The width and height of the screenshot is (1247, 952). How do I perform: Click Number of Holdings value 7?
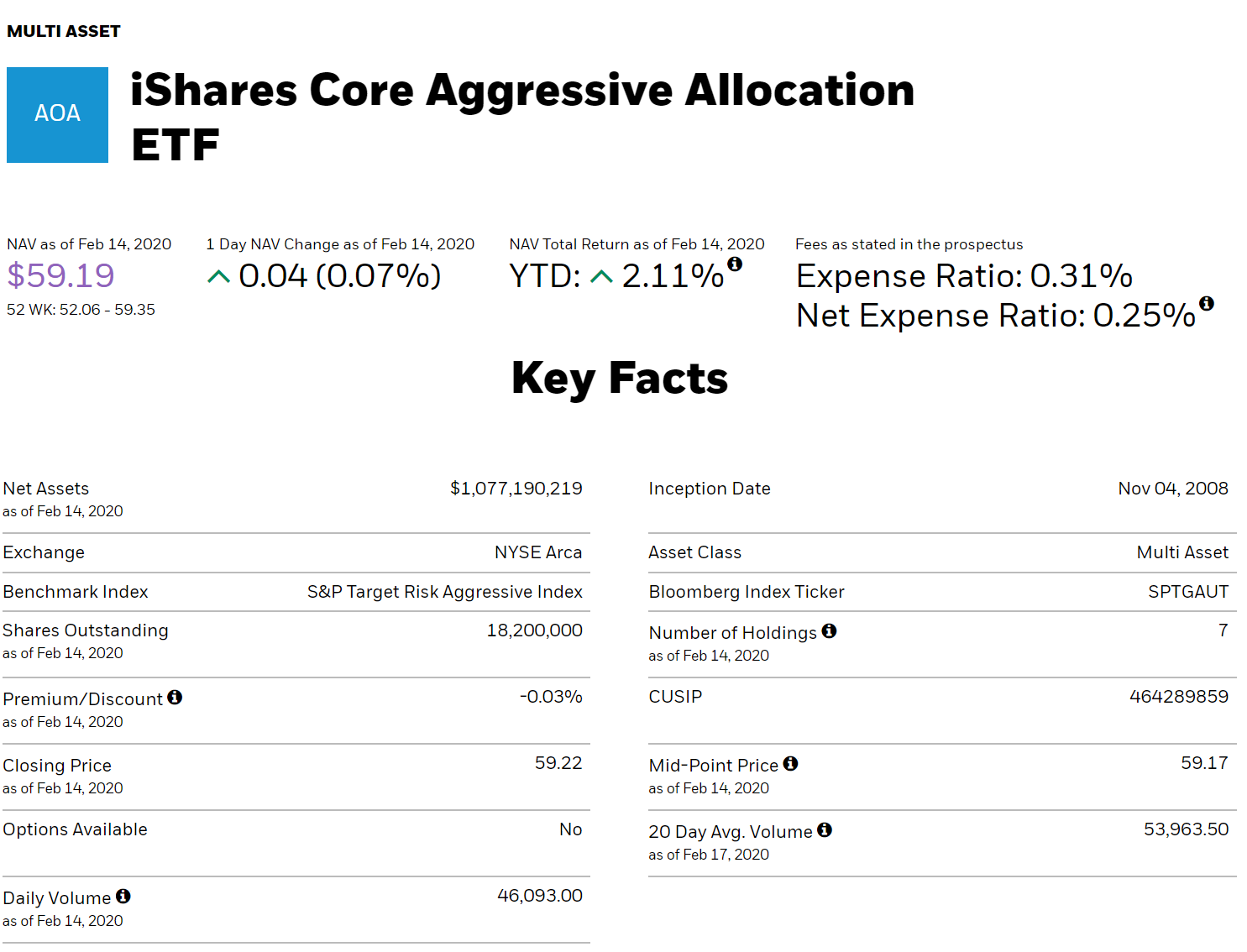click(1223, 630)
